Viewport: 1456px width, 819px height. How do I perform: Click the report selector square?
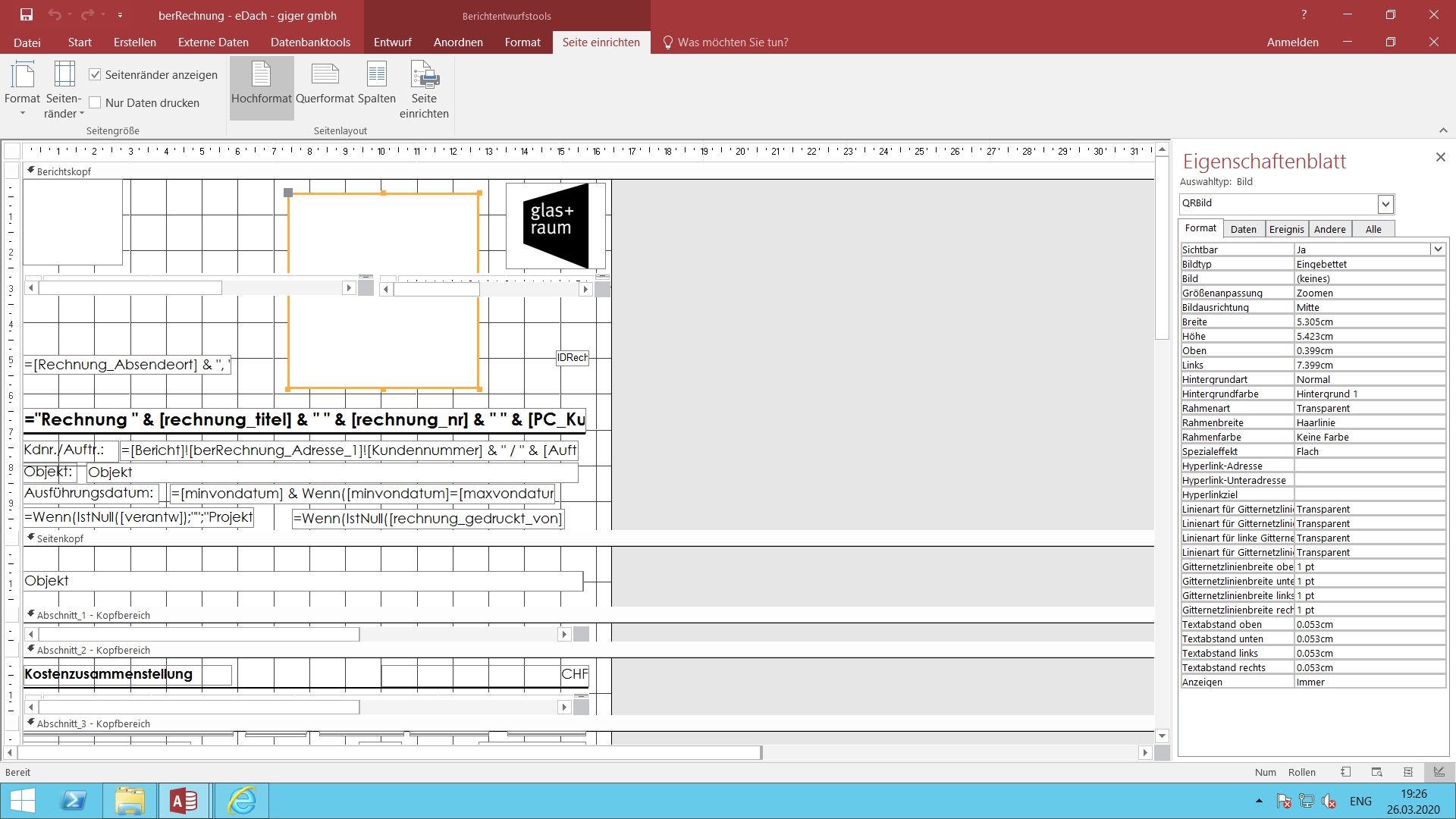pos(12,150)
